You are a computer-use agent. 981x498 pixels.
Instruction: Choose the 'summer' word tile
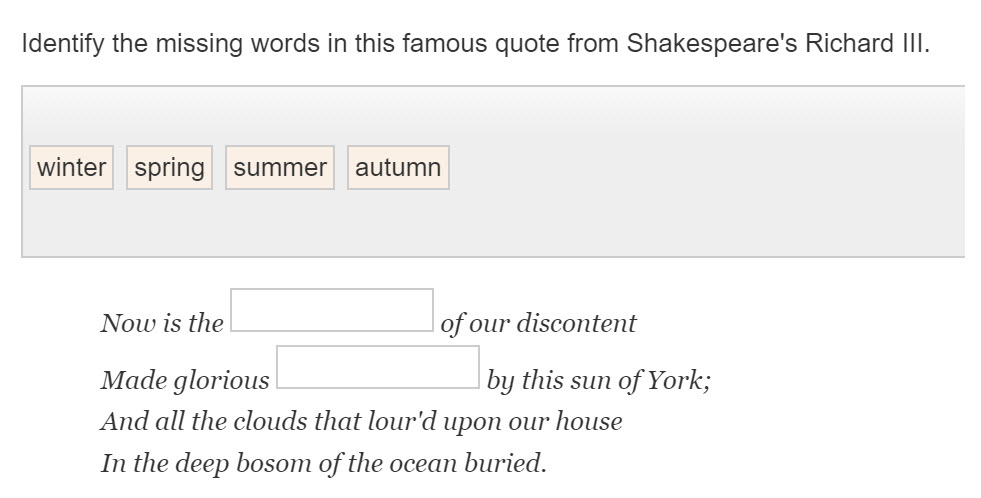(x=280, y=167)
